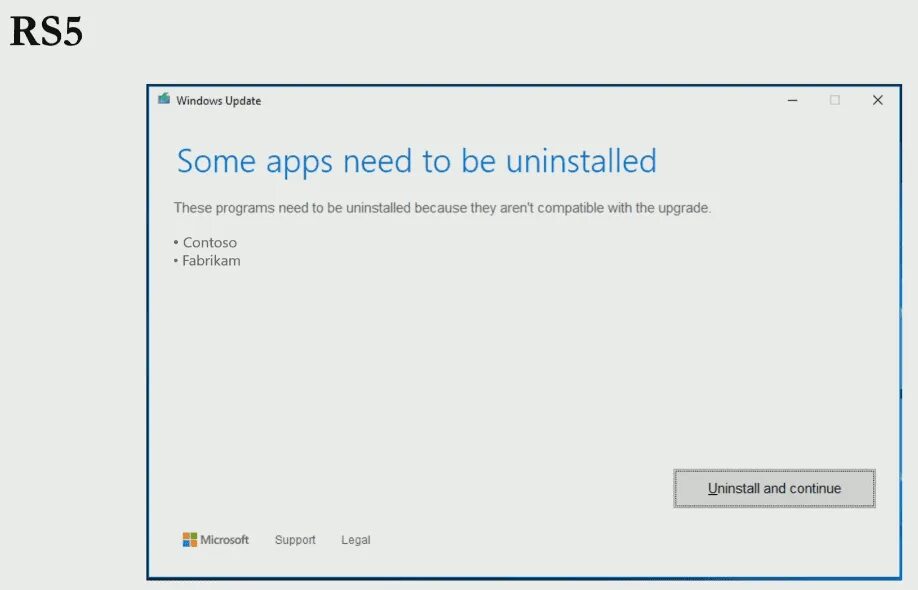
Task: Click the Uninstall and continue button
Action: pyautogui.click(x=774, y=488)
